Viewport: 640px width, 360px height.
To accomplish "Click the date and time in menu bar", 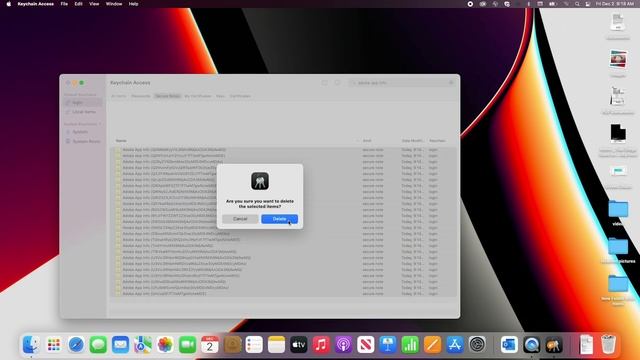I will pos(615,4).
